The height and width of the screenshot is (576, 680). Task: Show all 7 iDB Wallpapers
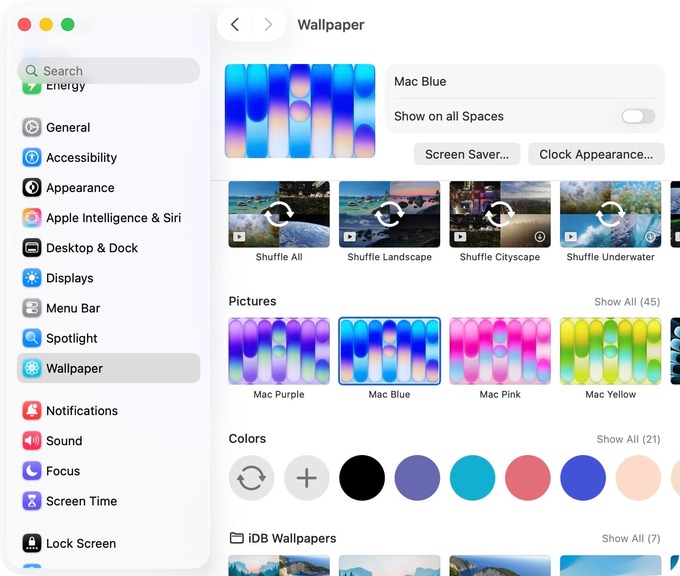[630, 539]
